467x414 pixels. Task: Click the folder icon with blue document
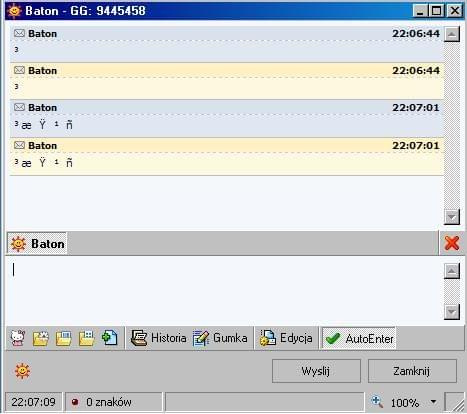(x=63, y=338)
